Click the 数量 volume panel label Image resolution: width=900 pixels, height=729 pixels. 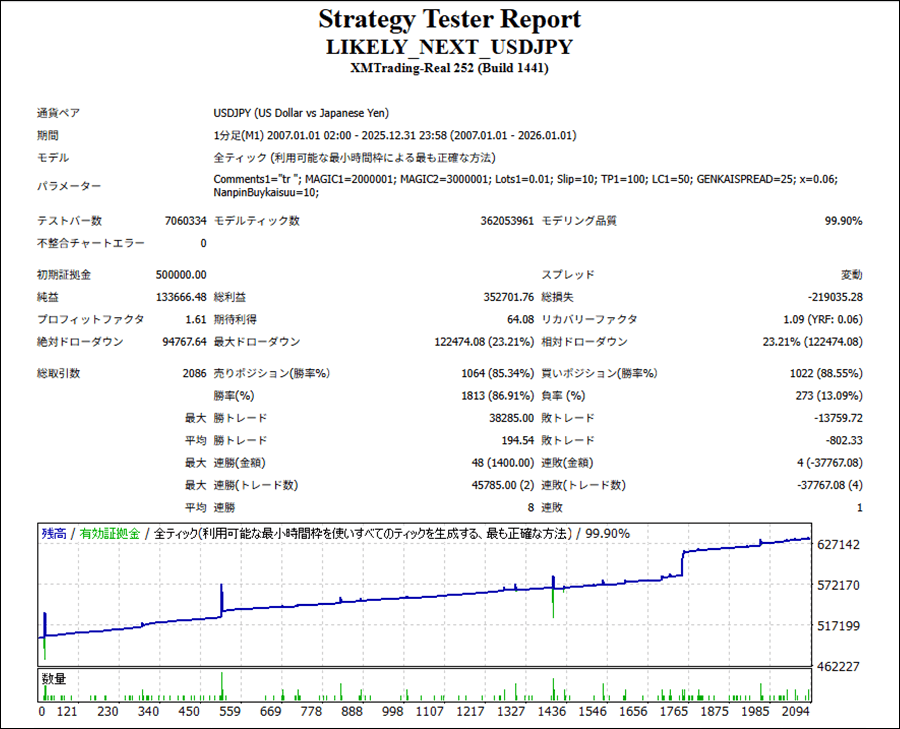point(54,678)
